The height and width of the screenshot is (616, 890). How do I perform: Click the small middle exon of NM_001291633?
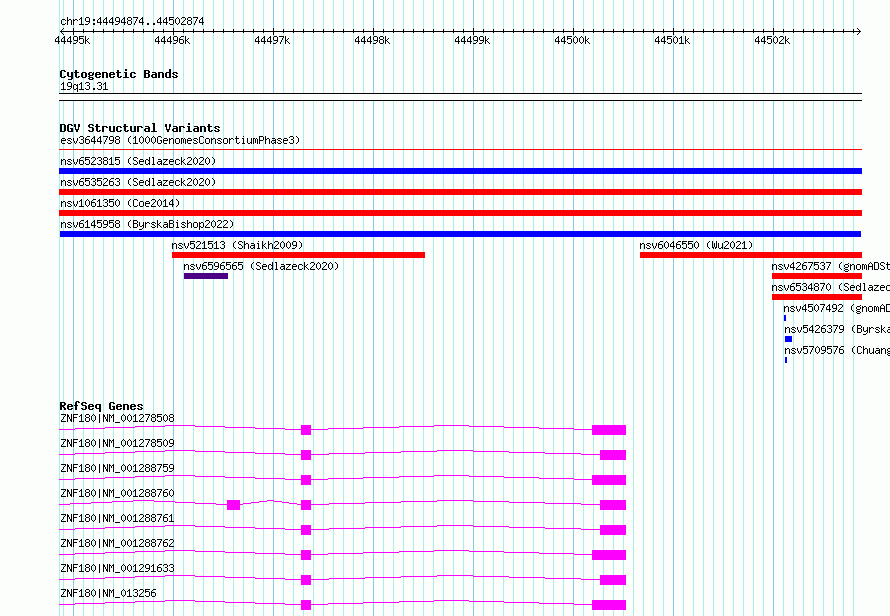pyautogui.click(x=306, y=580)
